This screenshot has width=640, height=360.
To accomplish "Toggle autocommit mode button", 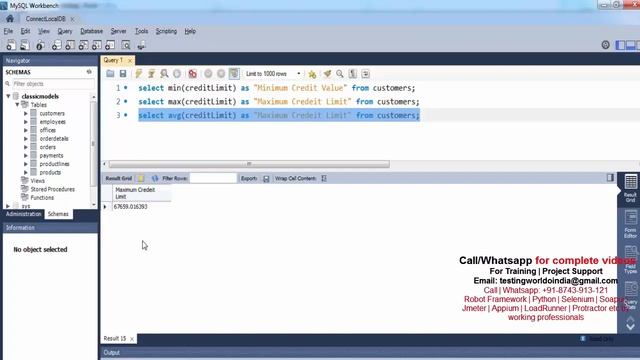I will tap(234, 74).
